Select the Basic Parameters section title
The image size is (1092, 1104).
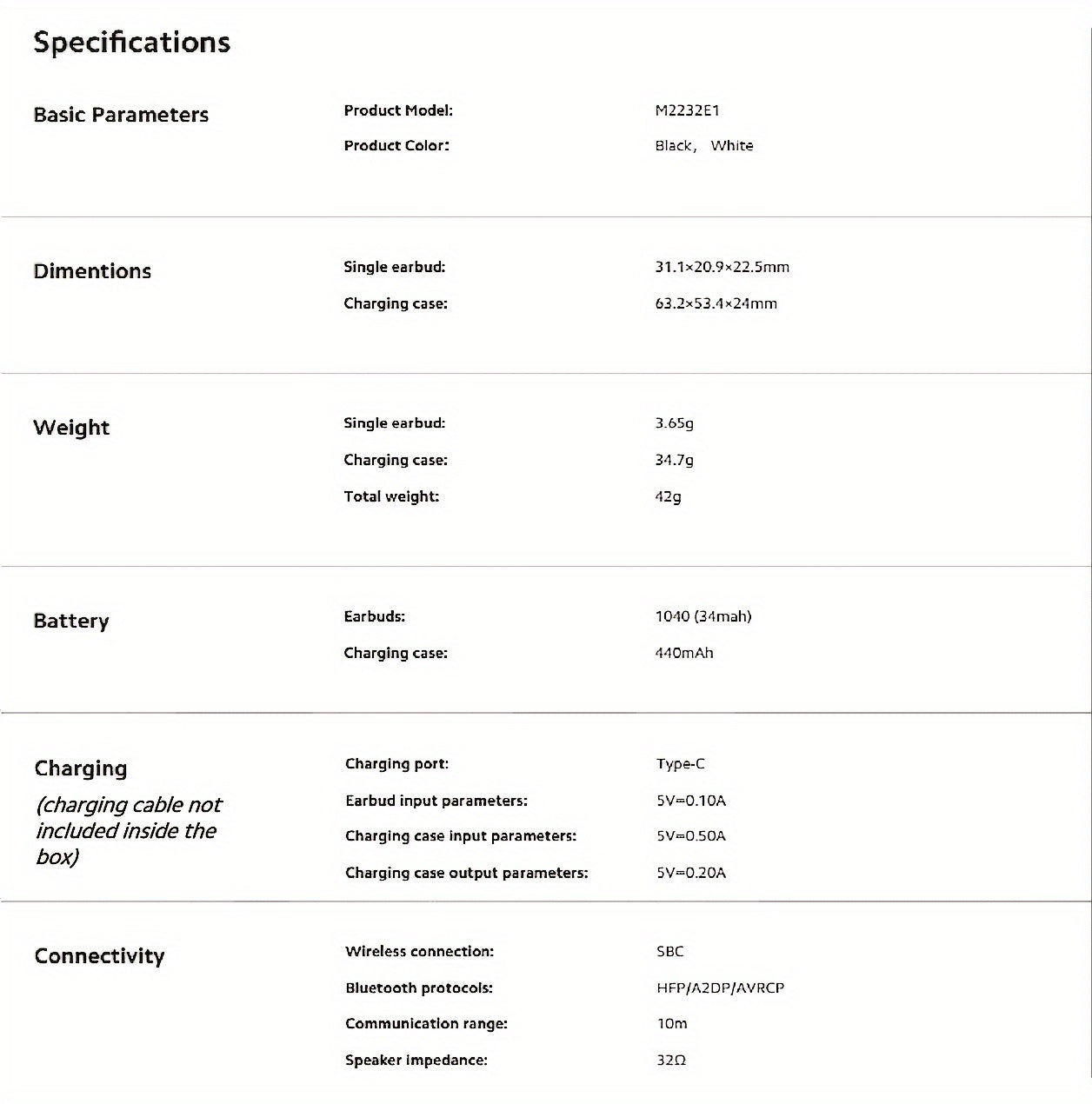121,115
